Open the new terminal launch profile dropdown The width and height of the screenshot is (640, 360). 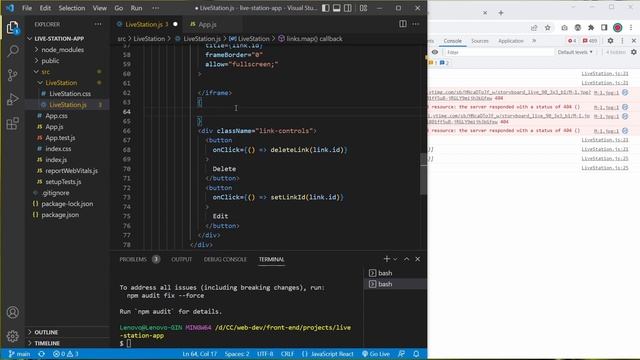point(395,259)
